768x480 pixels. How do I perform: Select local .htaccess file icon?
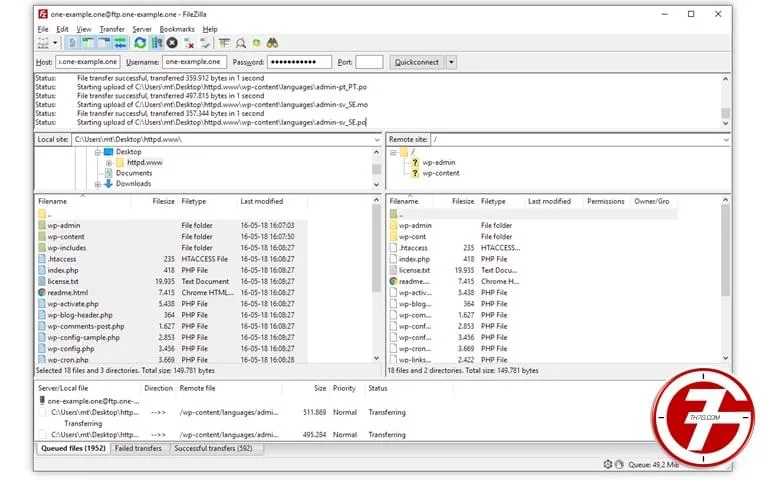coord(42,259)
